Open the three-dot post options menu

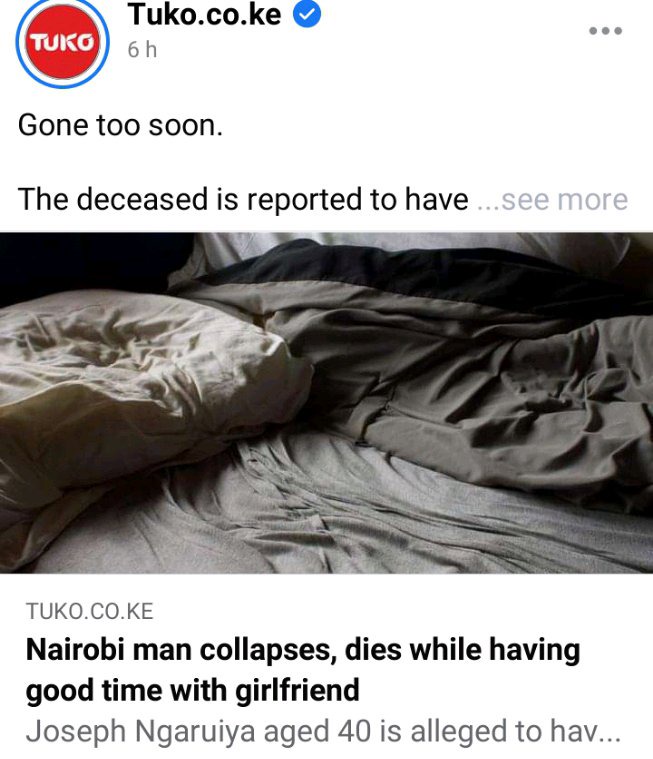[x=605, y=31]
